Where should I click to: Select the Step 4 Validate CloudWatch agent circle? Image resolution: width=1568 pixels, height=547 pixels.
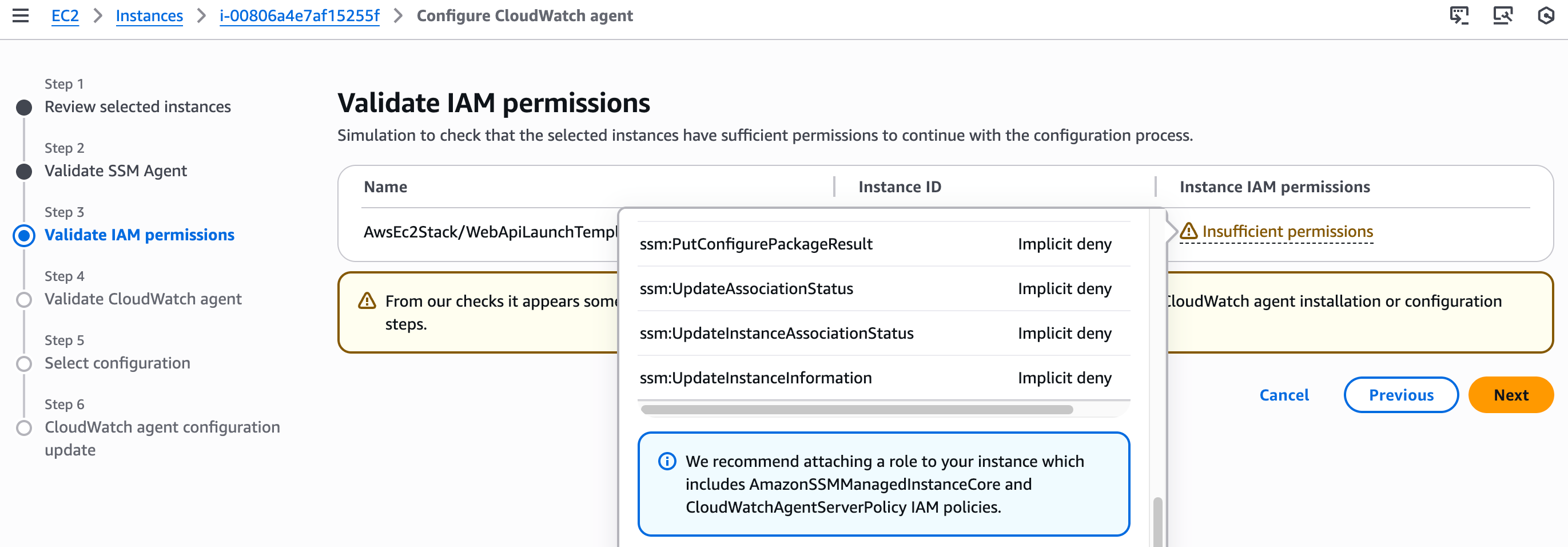[25, 300]
